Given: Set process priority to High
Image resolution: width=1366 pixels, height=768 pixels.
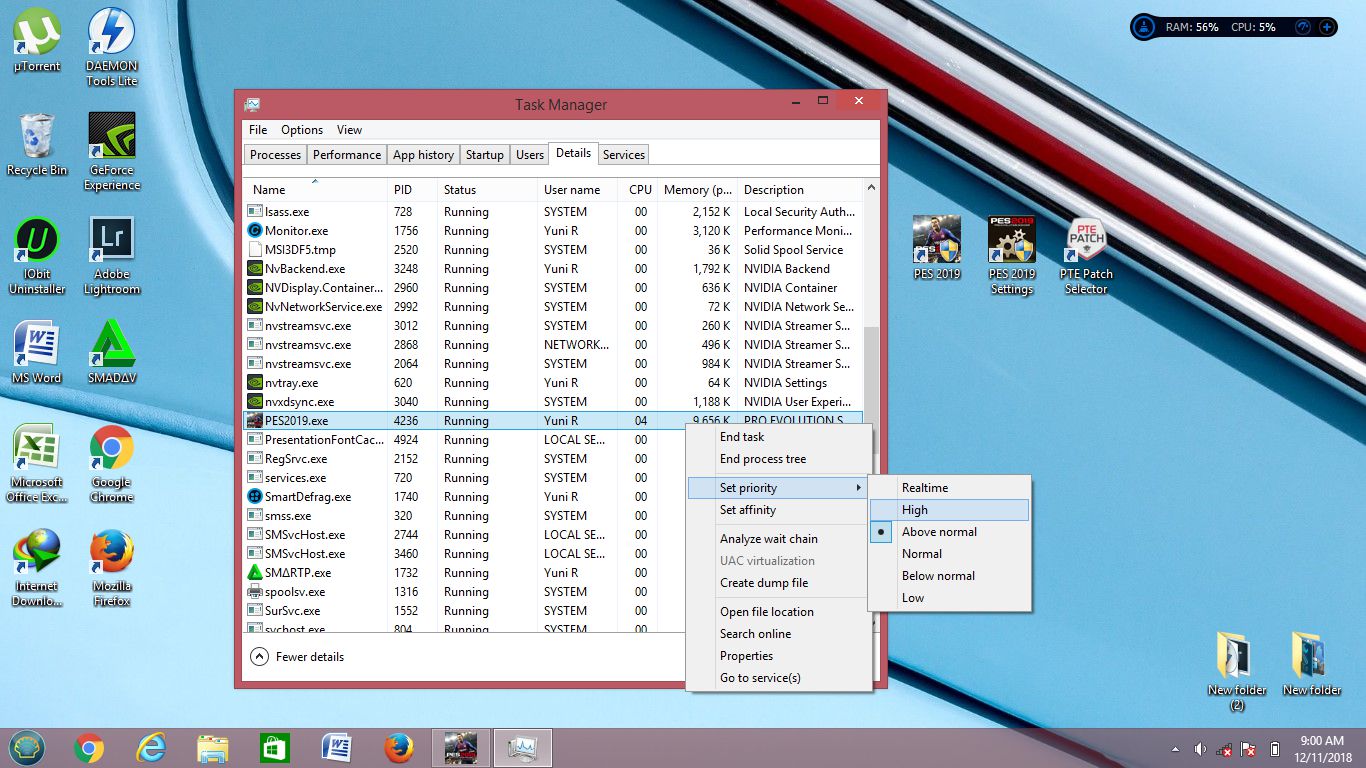Looking at the screenshot, I should coord(949,510).
